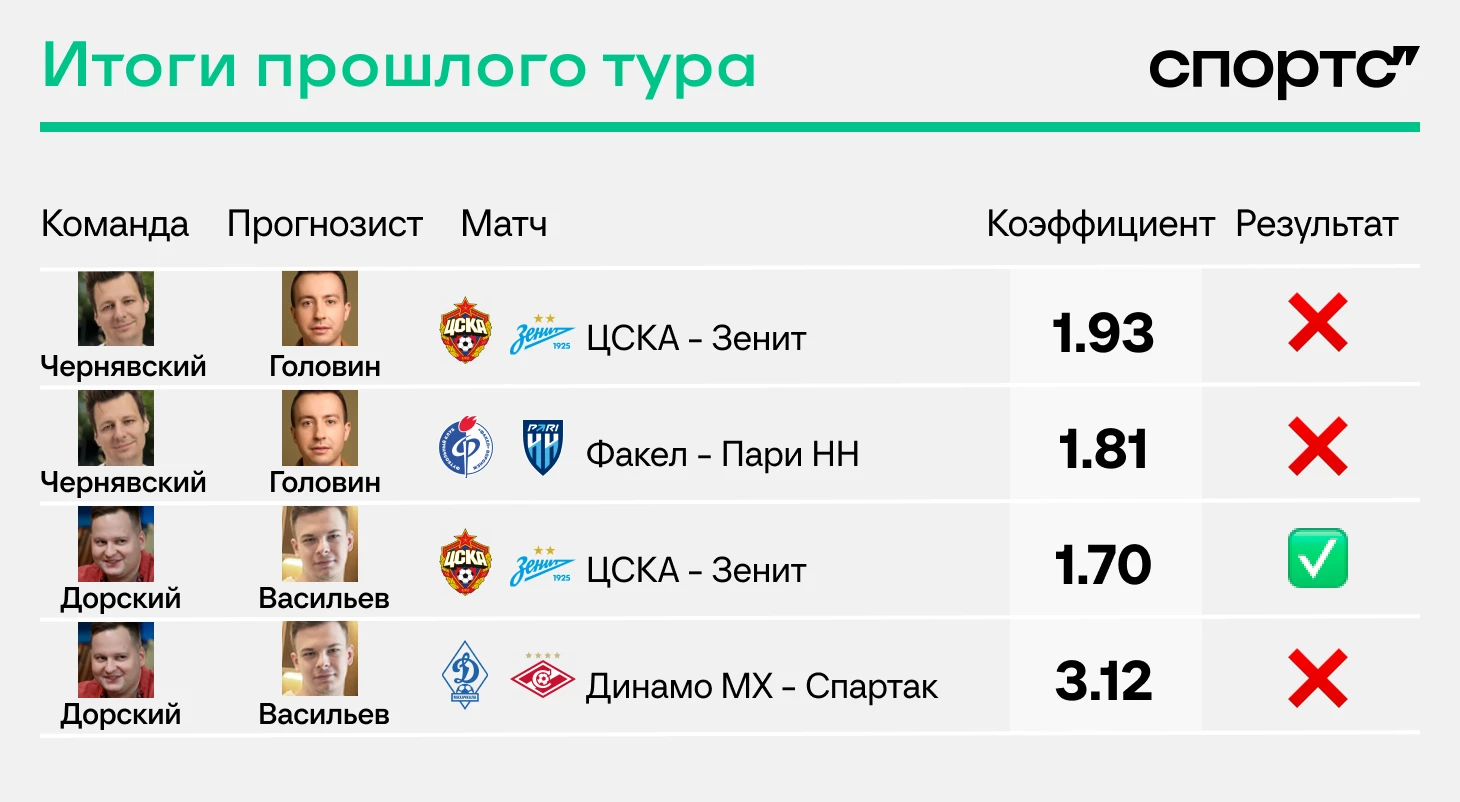Click the CSKA club logo in first row

[466, 330]
